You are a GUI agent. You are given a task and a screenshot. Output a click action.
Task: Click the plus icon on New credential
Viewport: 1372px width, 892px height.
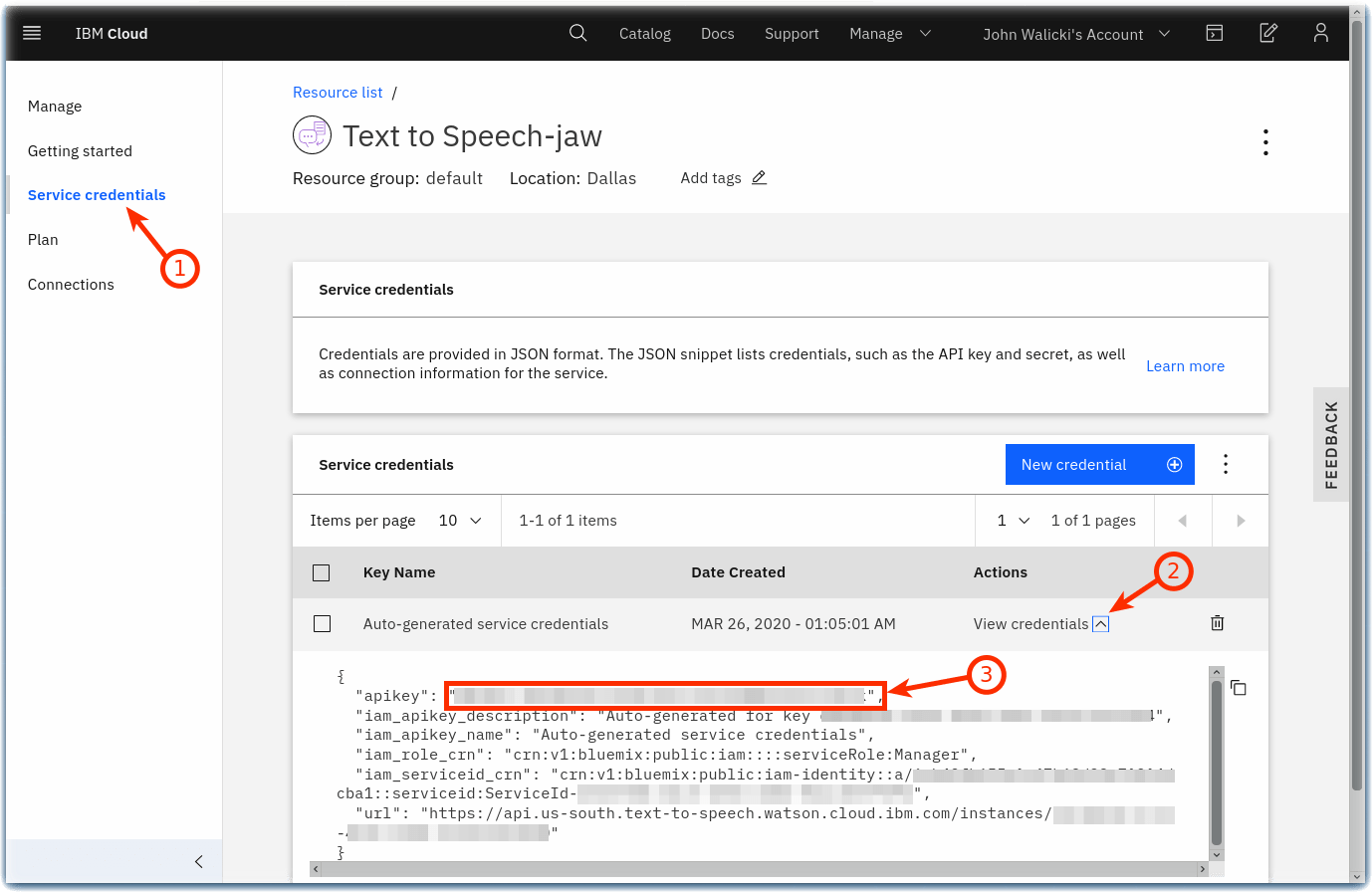pos(1174,465)
